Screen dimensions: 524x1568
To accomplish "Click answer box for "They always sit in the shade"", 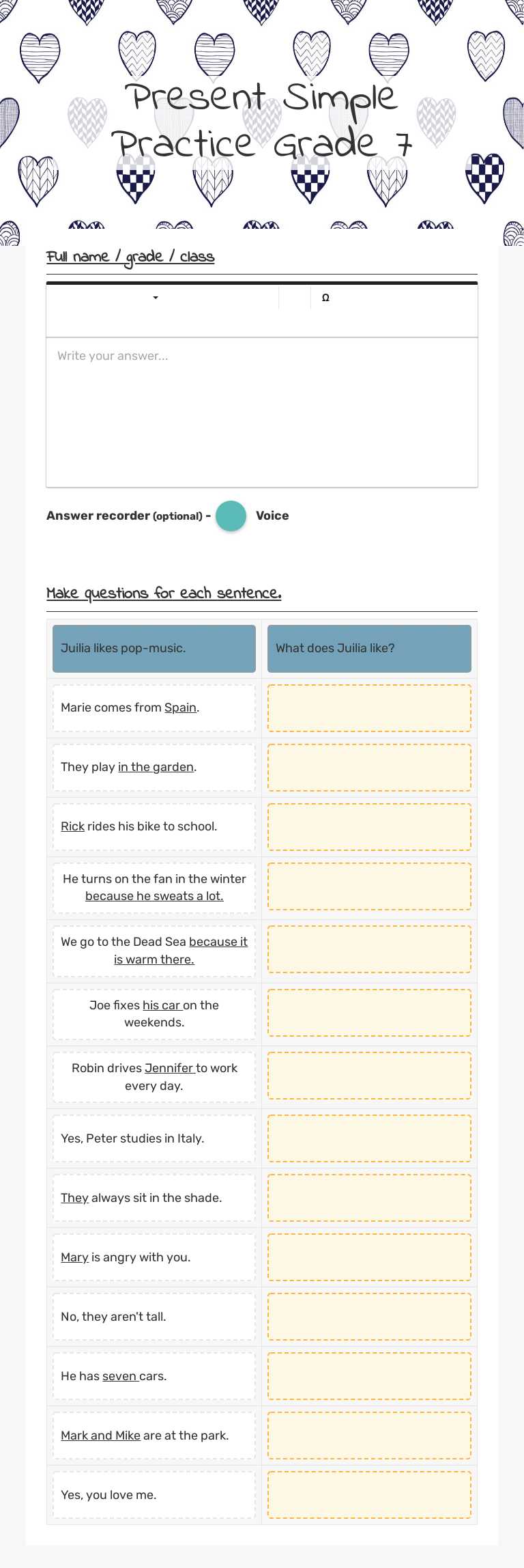I will click(x=369, y=1197).
